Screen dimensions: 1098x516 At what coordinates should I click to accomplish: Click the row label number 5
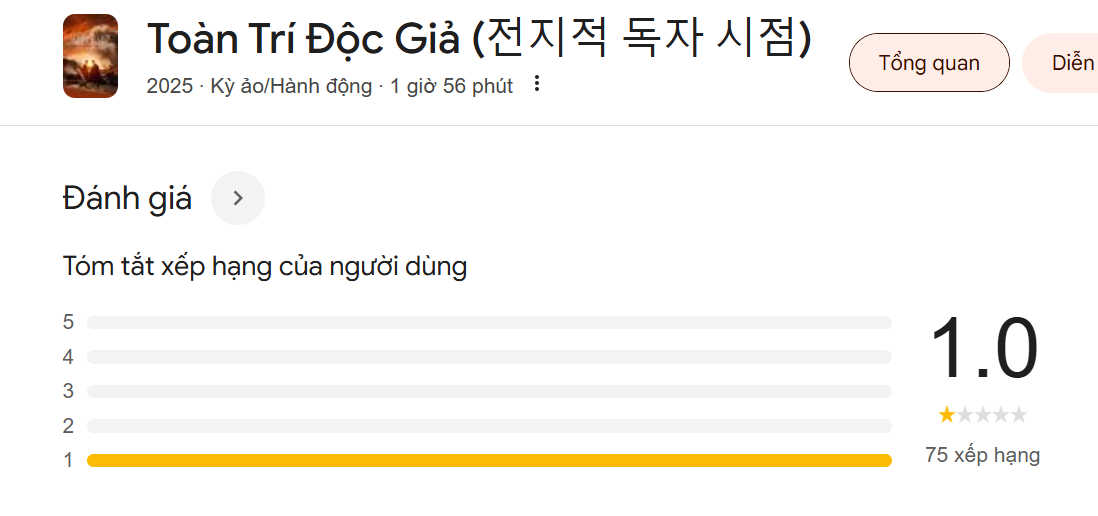68,322
